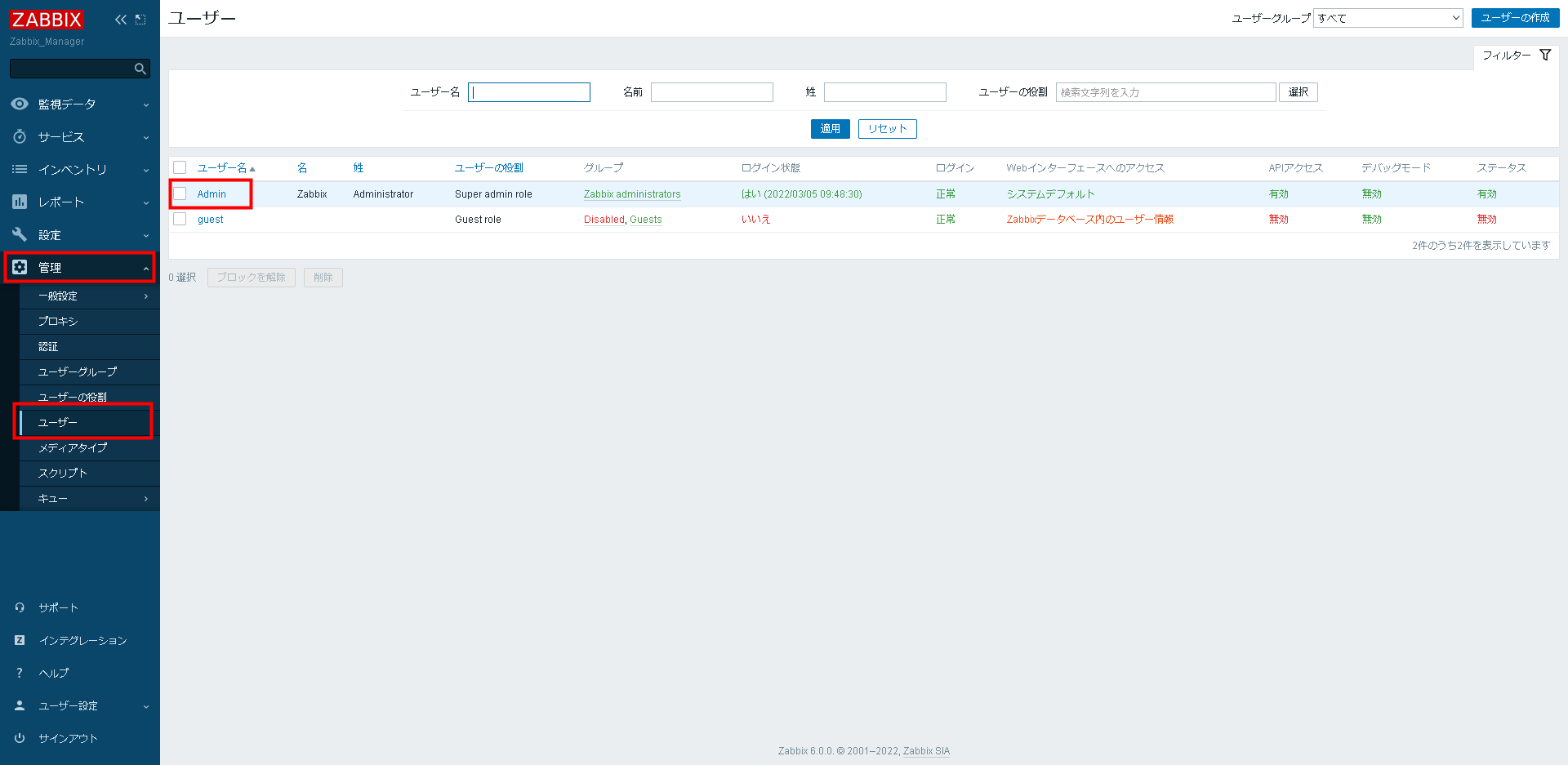Click inside the ユーザー名 filter field
The width and height of the screenshot is (1568, 765).
pos(529,91)
